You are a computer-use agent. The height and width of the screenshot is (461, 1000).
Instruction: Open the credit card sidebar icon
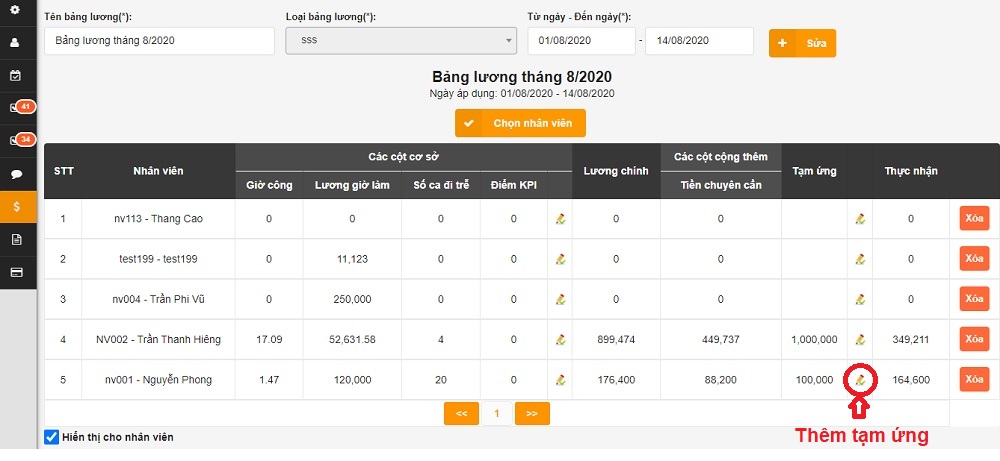[x=15, y=272]
